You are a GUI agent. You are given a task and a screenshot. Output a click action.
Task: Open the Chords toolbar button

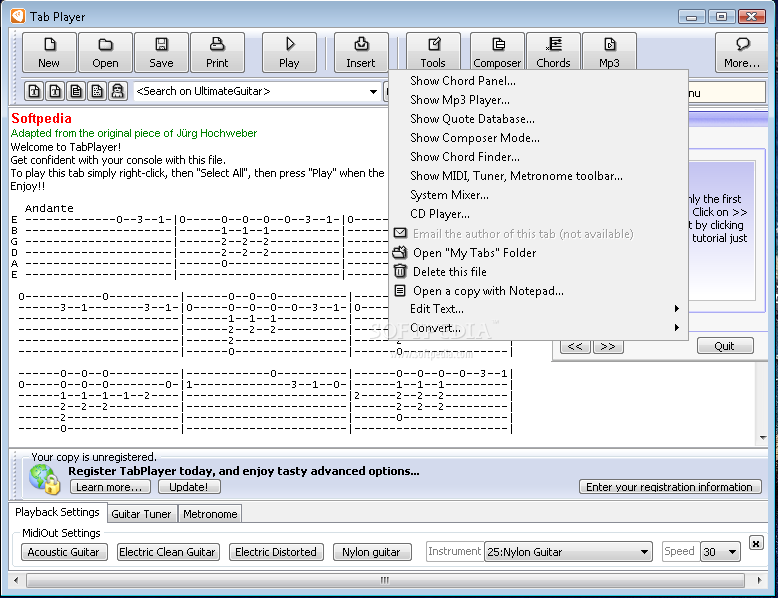click(x=553, y=53)
